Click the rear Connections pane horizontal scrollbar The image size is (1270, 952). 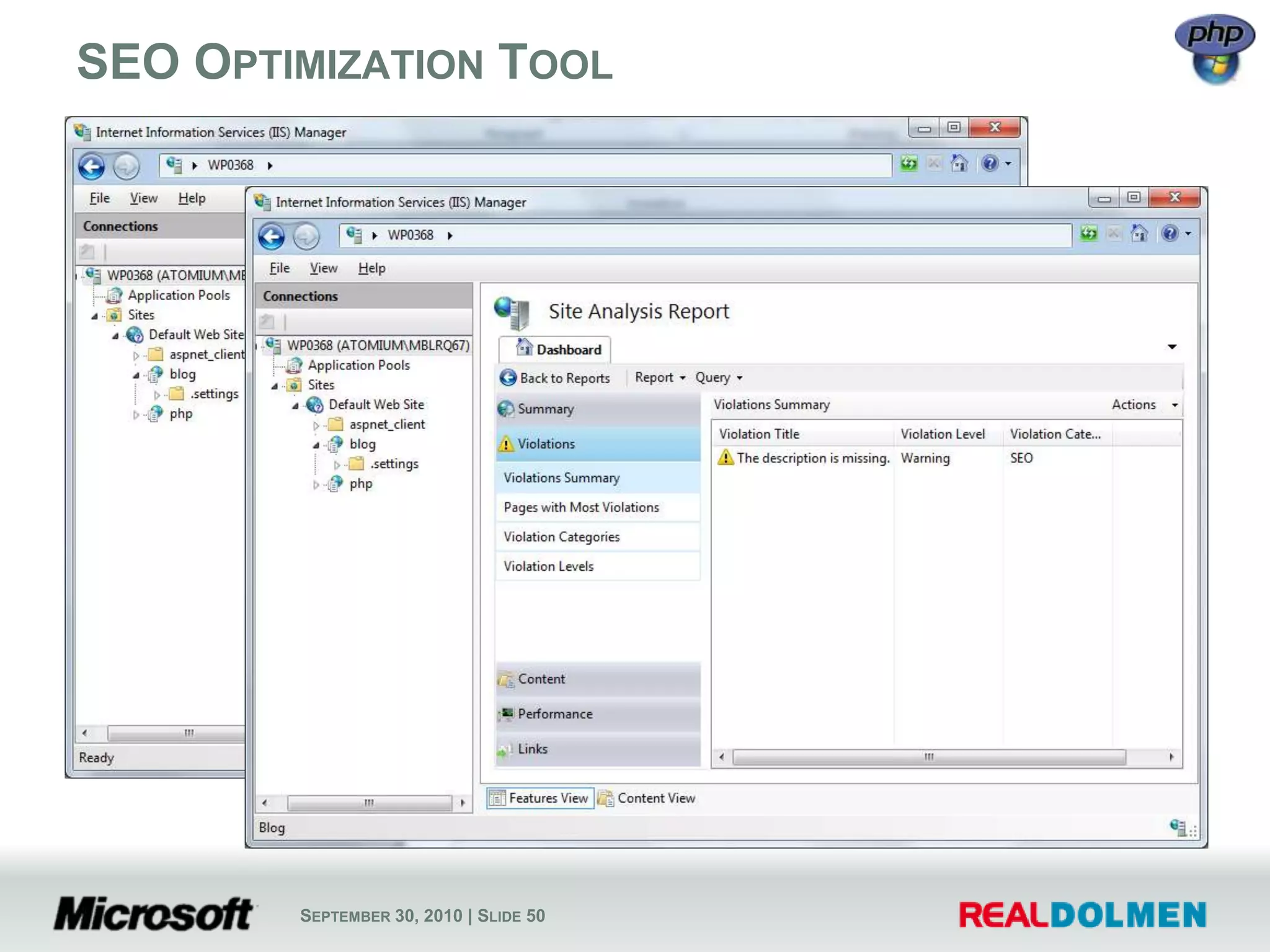point(177,733)
